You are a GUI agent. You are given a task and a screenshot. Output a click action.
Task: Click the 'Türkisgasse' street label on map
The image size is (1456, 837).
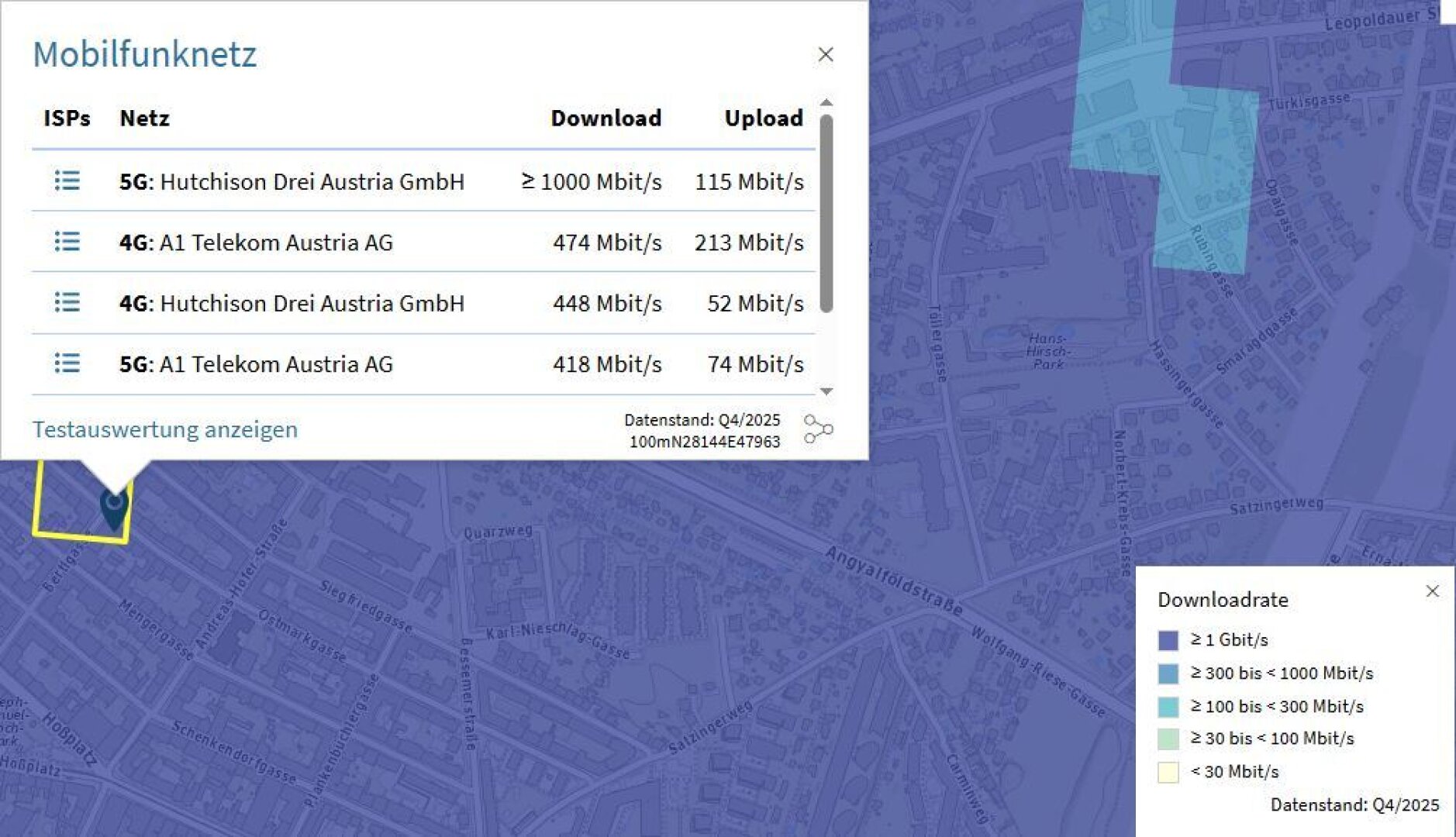tap(1309, 101)
